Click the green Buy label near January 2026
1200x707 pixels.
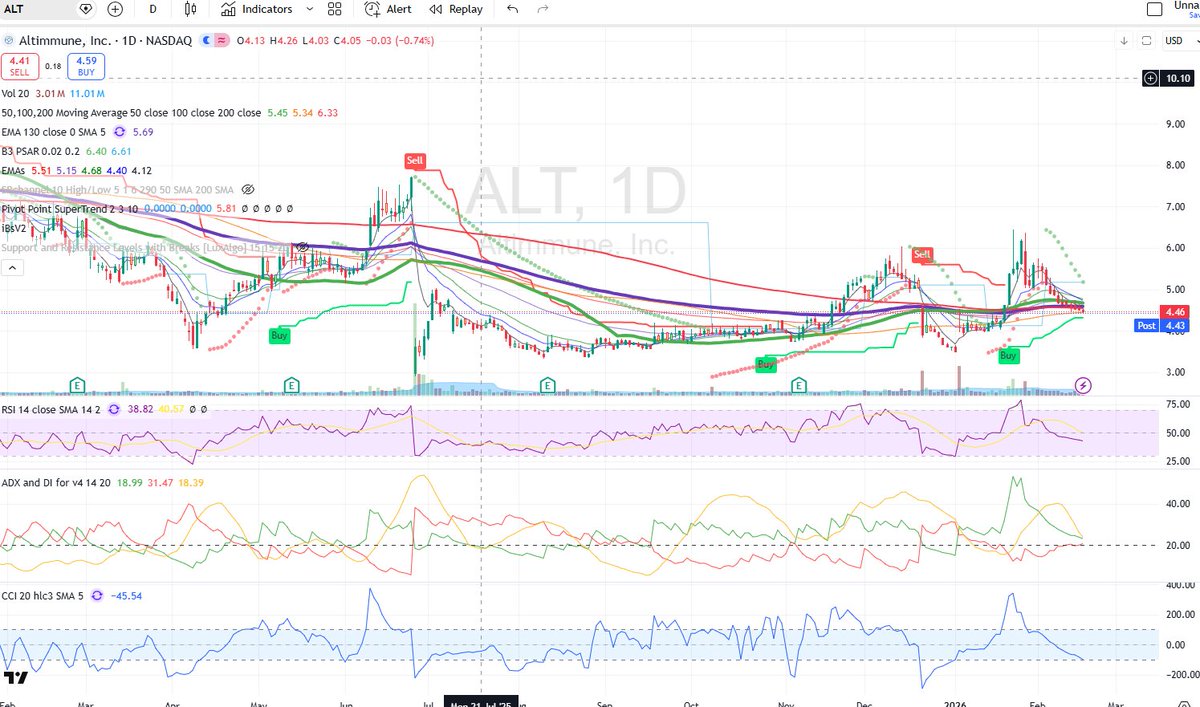pos(1008,356)
